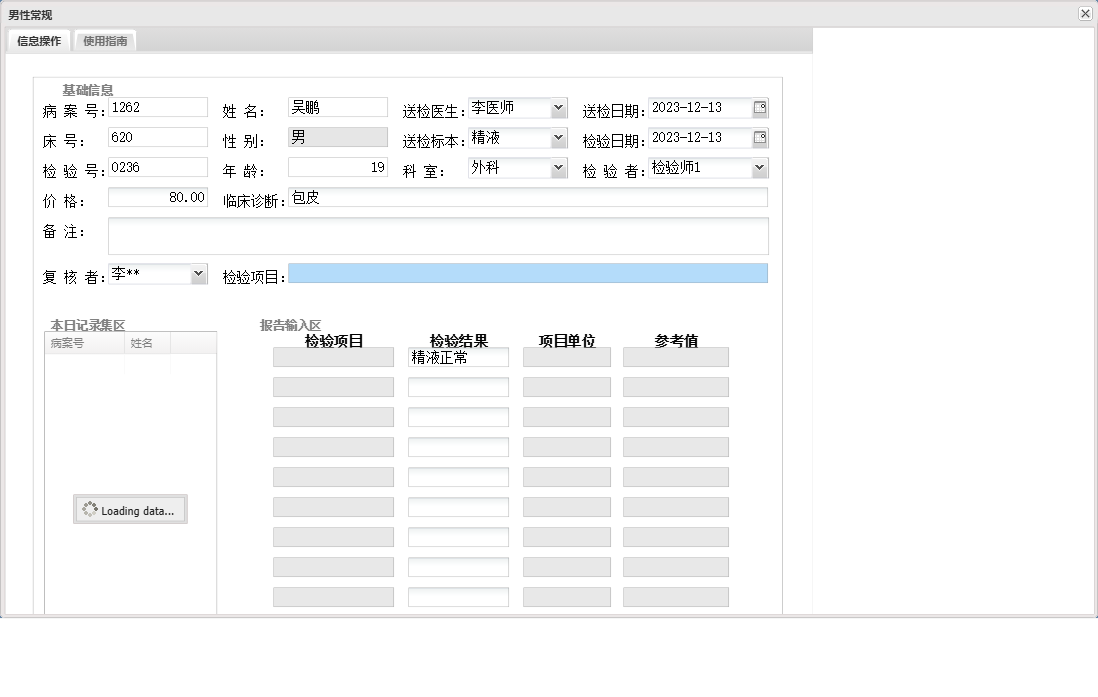This screenshot has height=697, width=1098.
Task: Click the Loading data spinner icon
Action: tap(88, 509)
